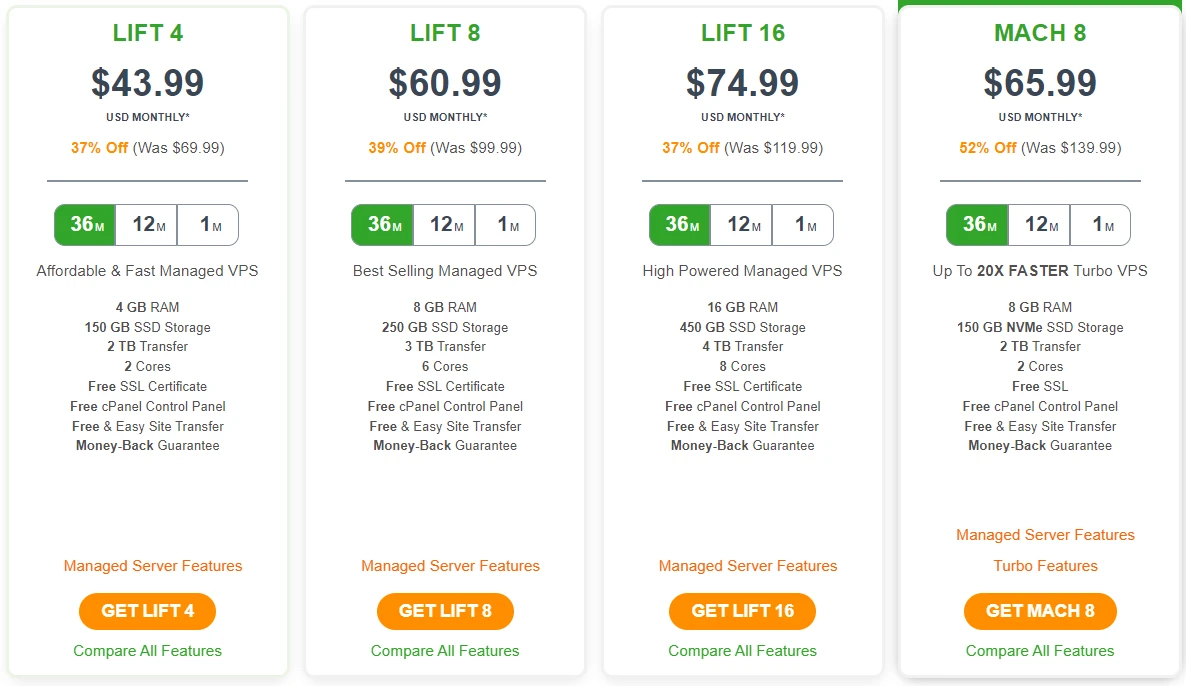Click Compare All Features for MACH 8

coord(1040,650)
